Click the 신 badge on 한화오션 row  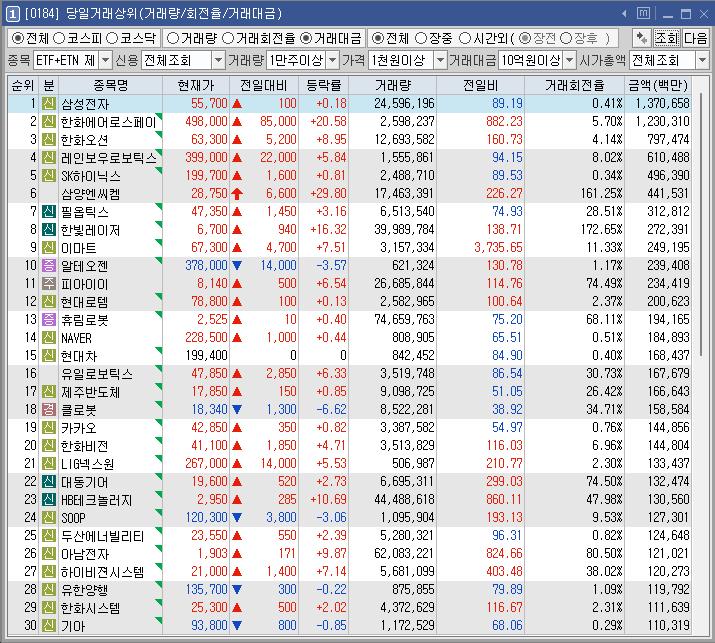point(49,140)
